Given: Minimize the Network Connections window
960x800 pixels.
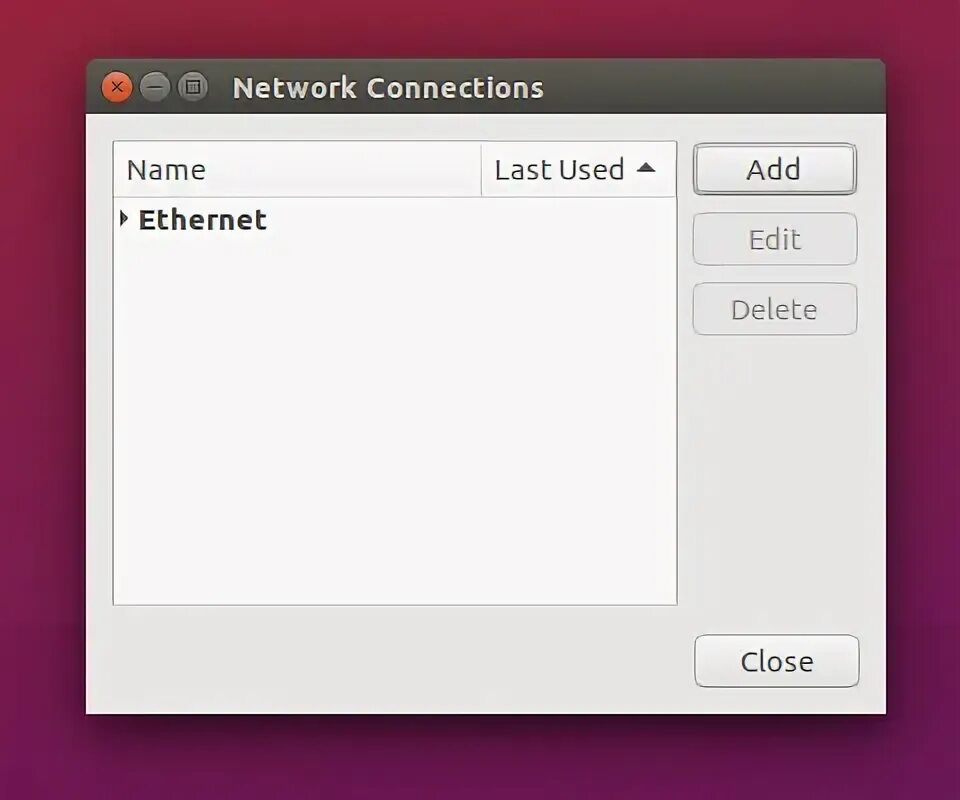Looking at the screenshot, I should click(155, 87).
